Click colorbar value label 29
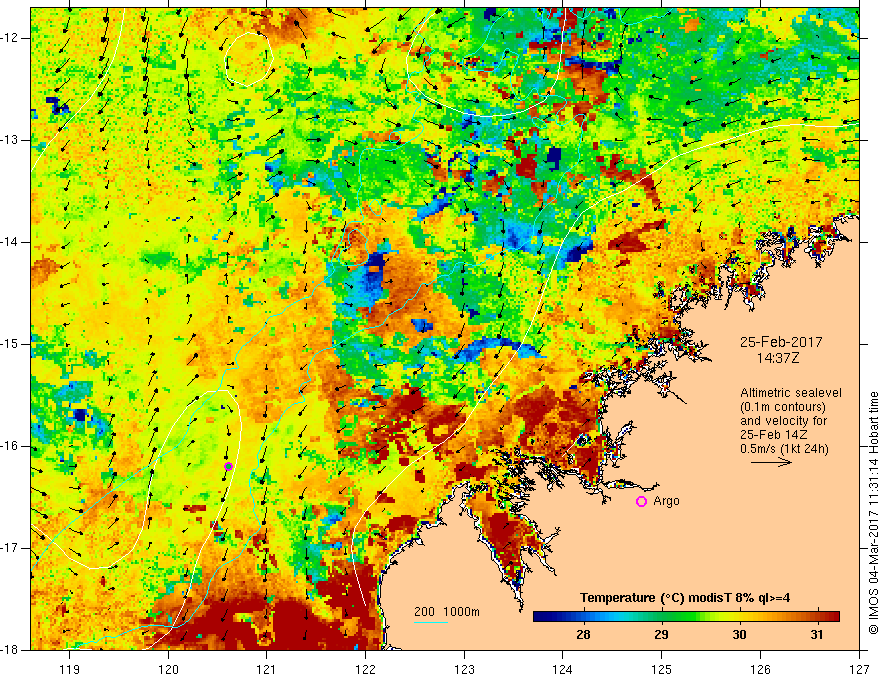This screenshot has width=880, height=680. tap(661, 635)
